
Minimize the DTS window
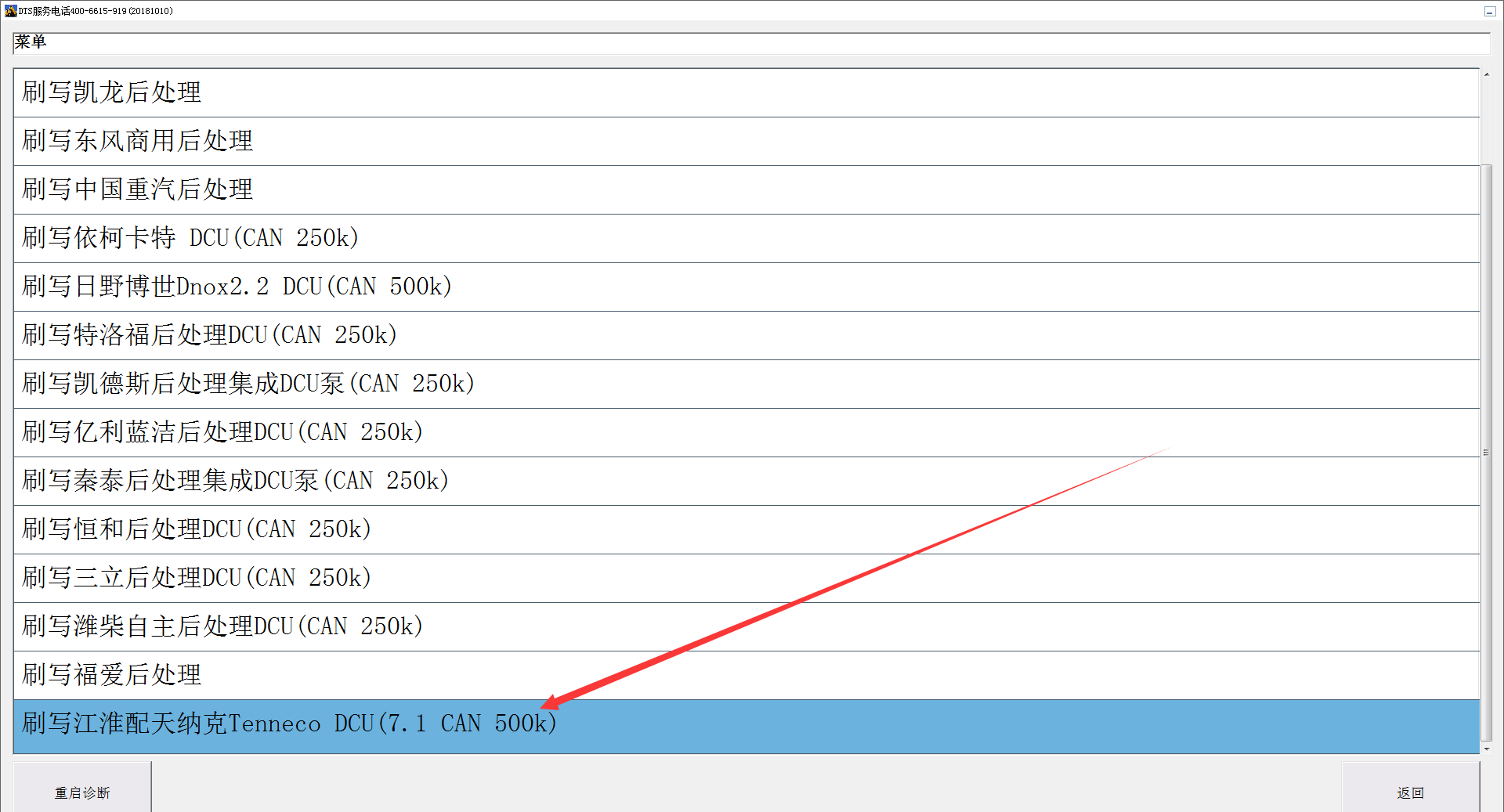1489,11
